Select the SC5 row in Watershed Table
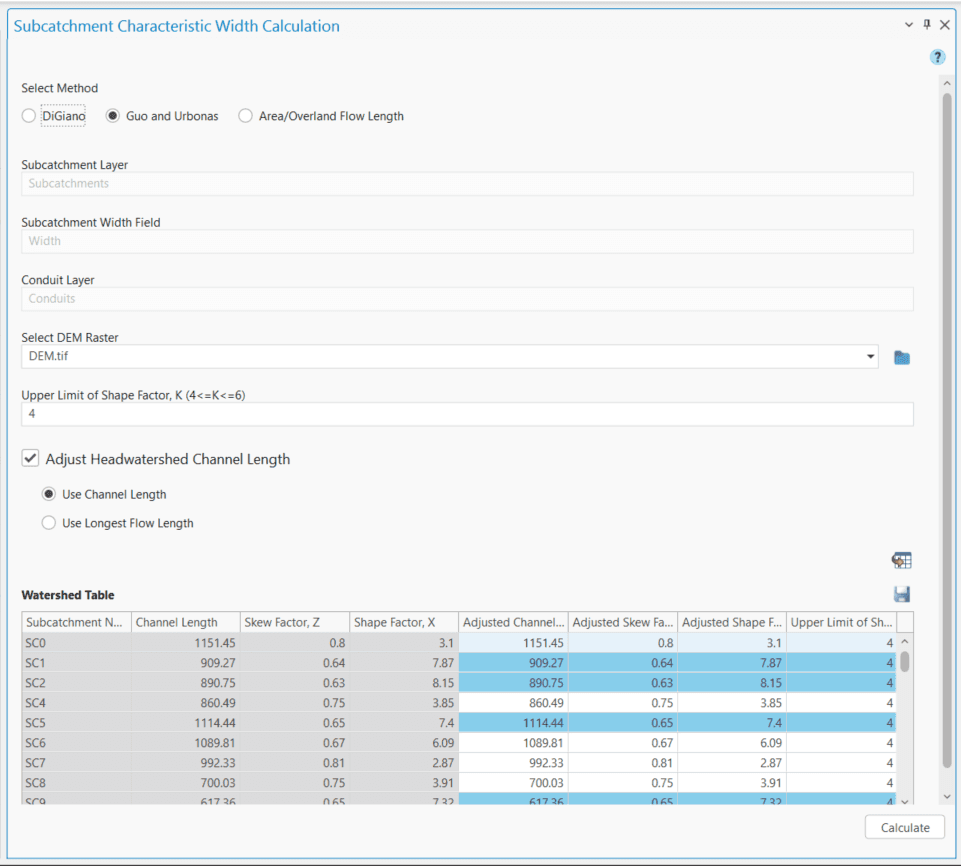The image size is (961, 866). (76, 722)
